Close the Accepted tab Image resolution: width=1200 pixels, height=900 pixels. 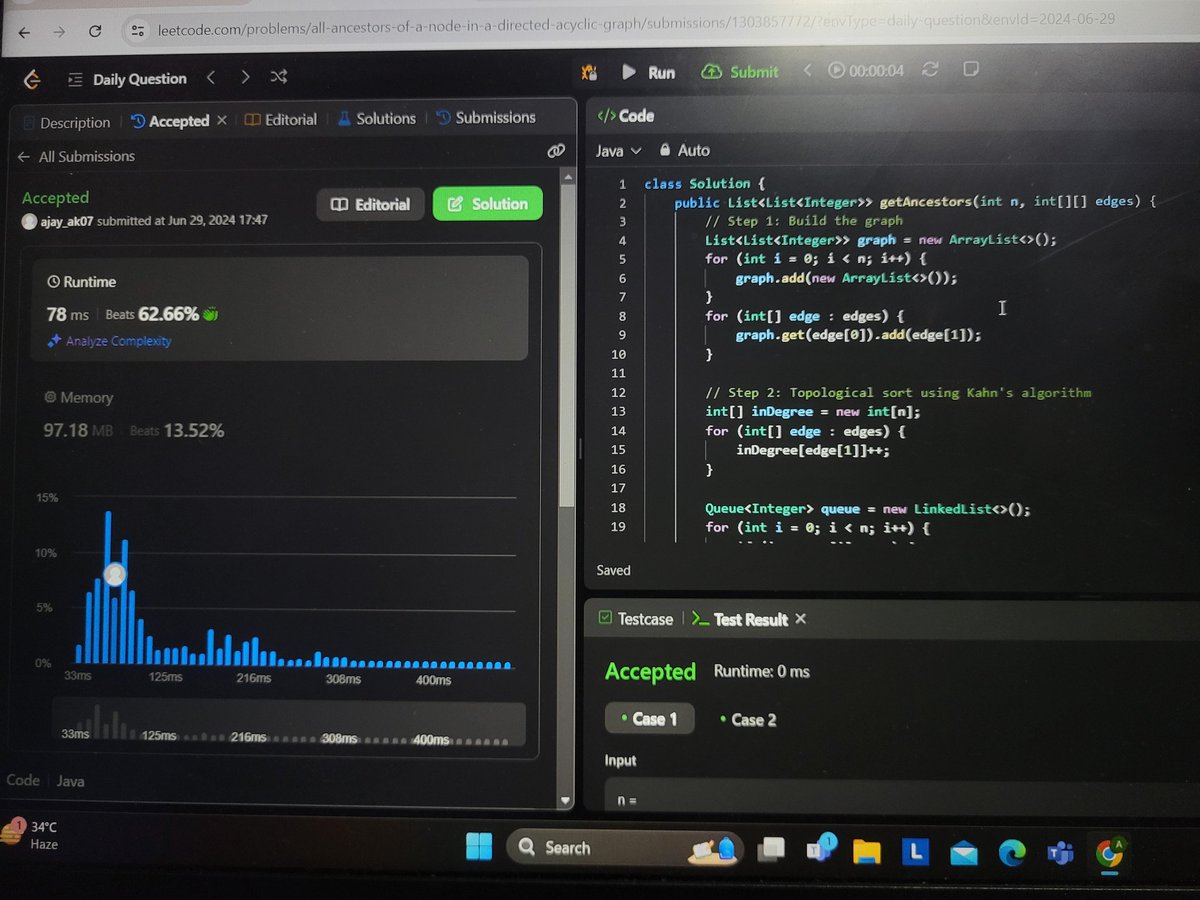coord(222,120)
